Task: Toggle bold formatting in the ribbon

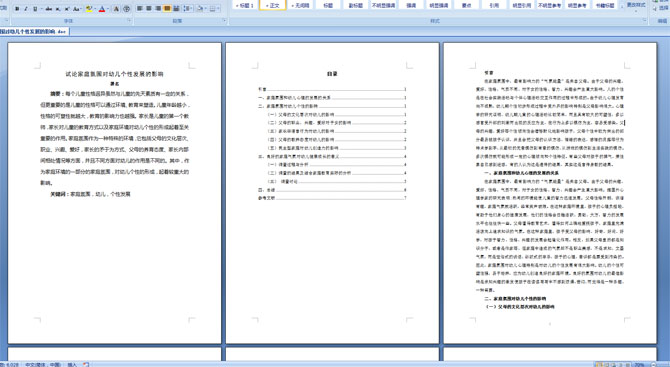Action: (x=17, y=9)
